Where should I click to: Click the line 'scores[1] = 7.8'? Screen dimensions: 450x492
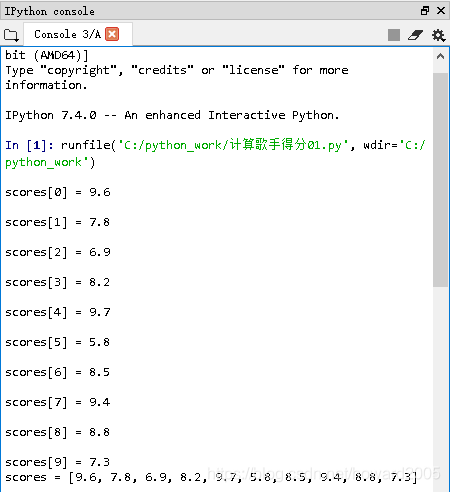58,222
